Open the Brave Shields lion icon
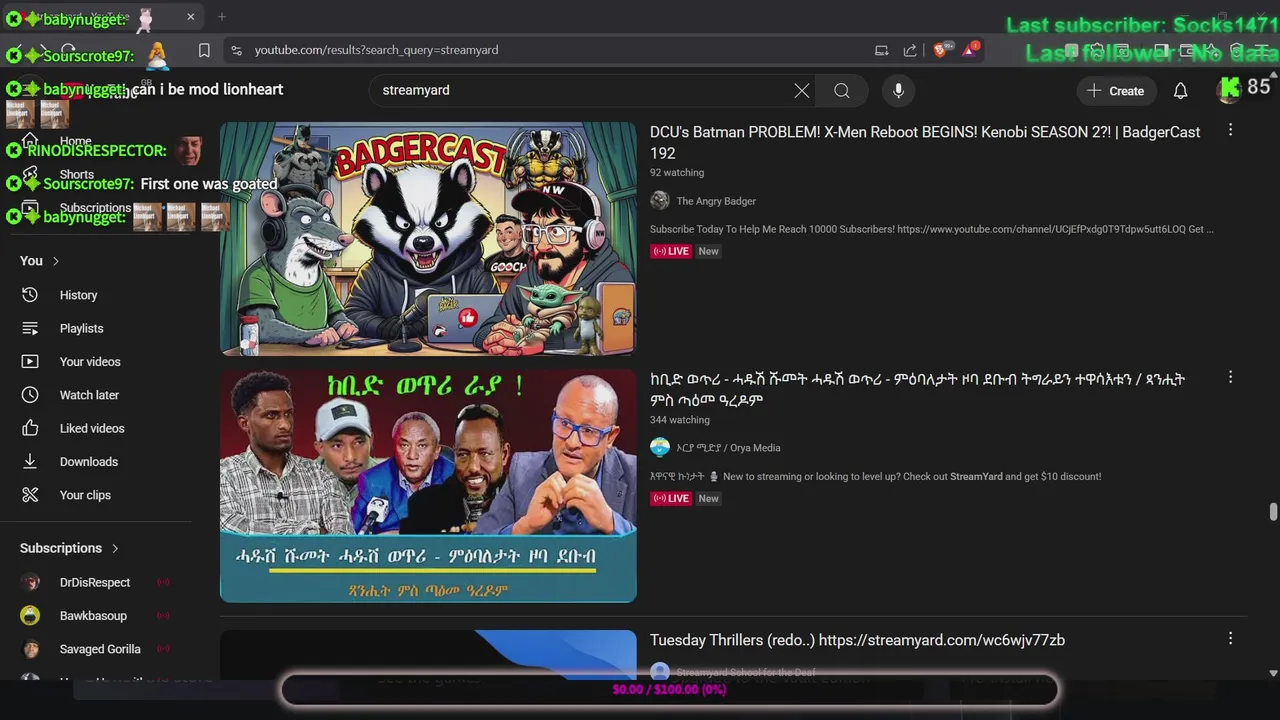 tap(940, 50)
